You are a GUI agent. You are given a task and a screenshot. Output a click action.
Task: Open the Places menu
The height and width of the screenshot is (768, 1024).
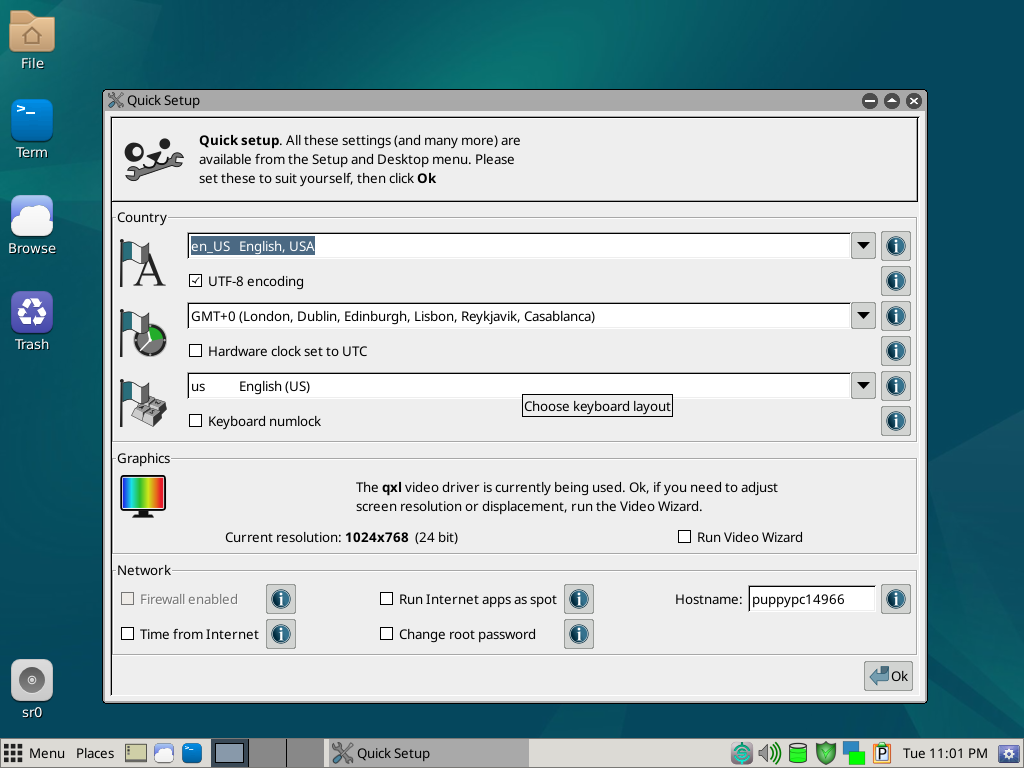click(95, 753)
